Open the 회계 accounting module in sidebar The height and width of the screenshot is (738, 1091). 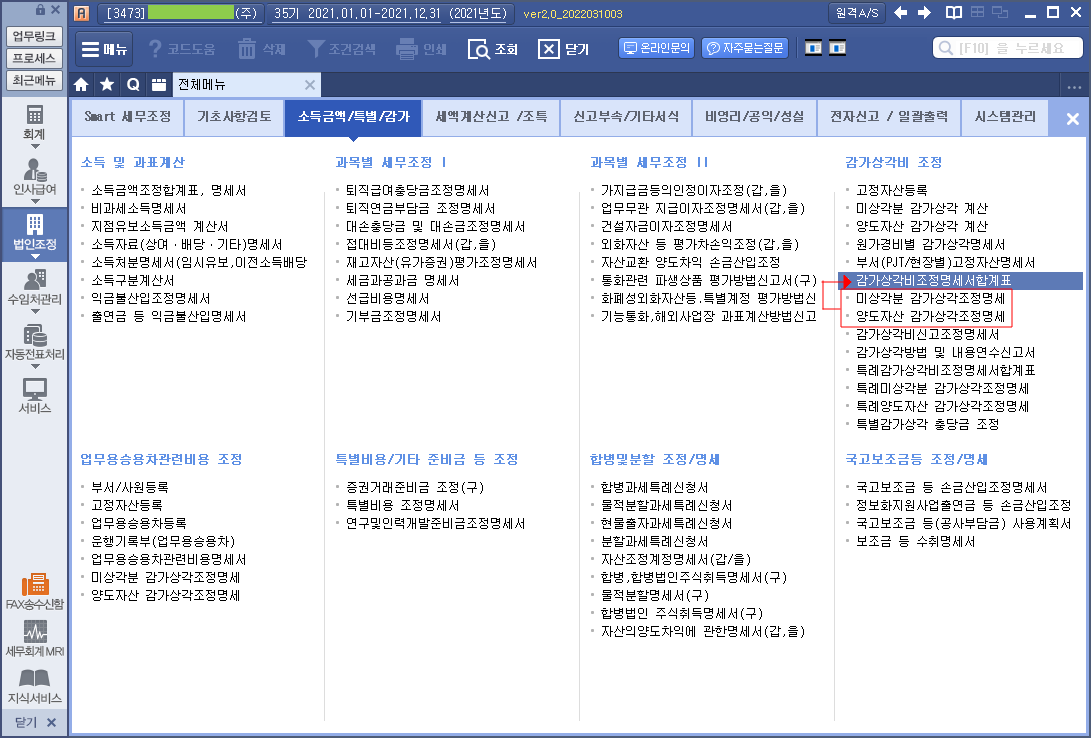tap(35, 118)
